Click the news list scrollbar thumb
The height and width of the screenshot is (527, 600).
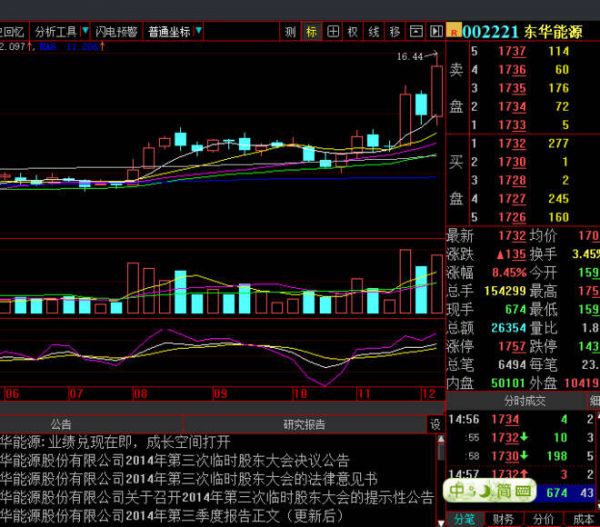point(441,452)
